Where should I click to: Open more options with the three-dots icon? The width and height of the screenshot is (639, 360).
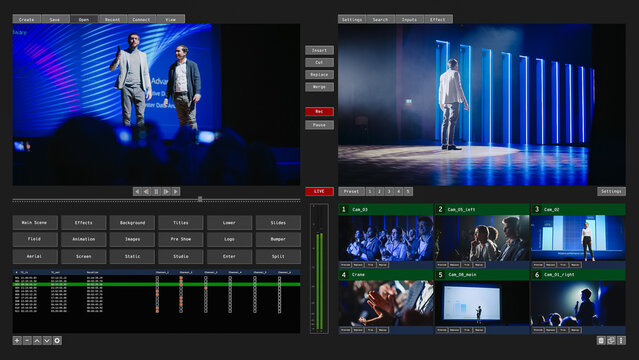click(x=621, y=340)
